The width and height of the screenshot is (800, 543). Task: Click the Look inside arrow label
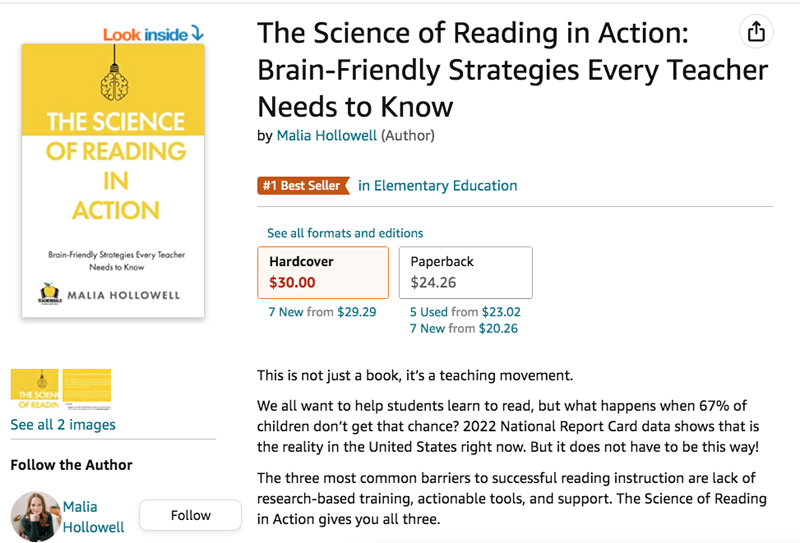coord(153,35)
